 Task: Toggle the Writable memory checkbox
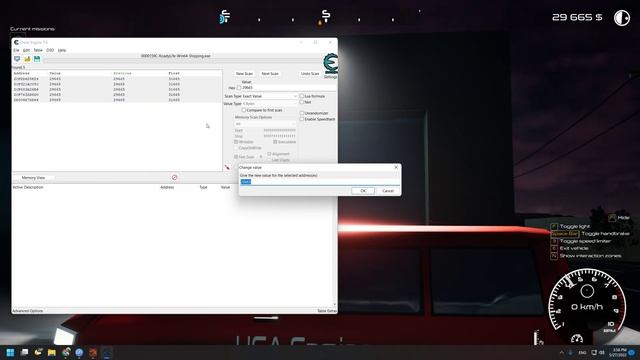pos(236,142)
